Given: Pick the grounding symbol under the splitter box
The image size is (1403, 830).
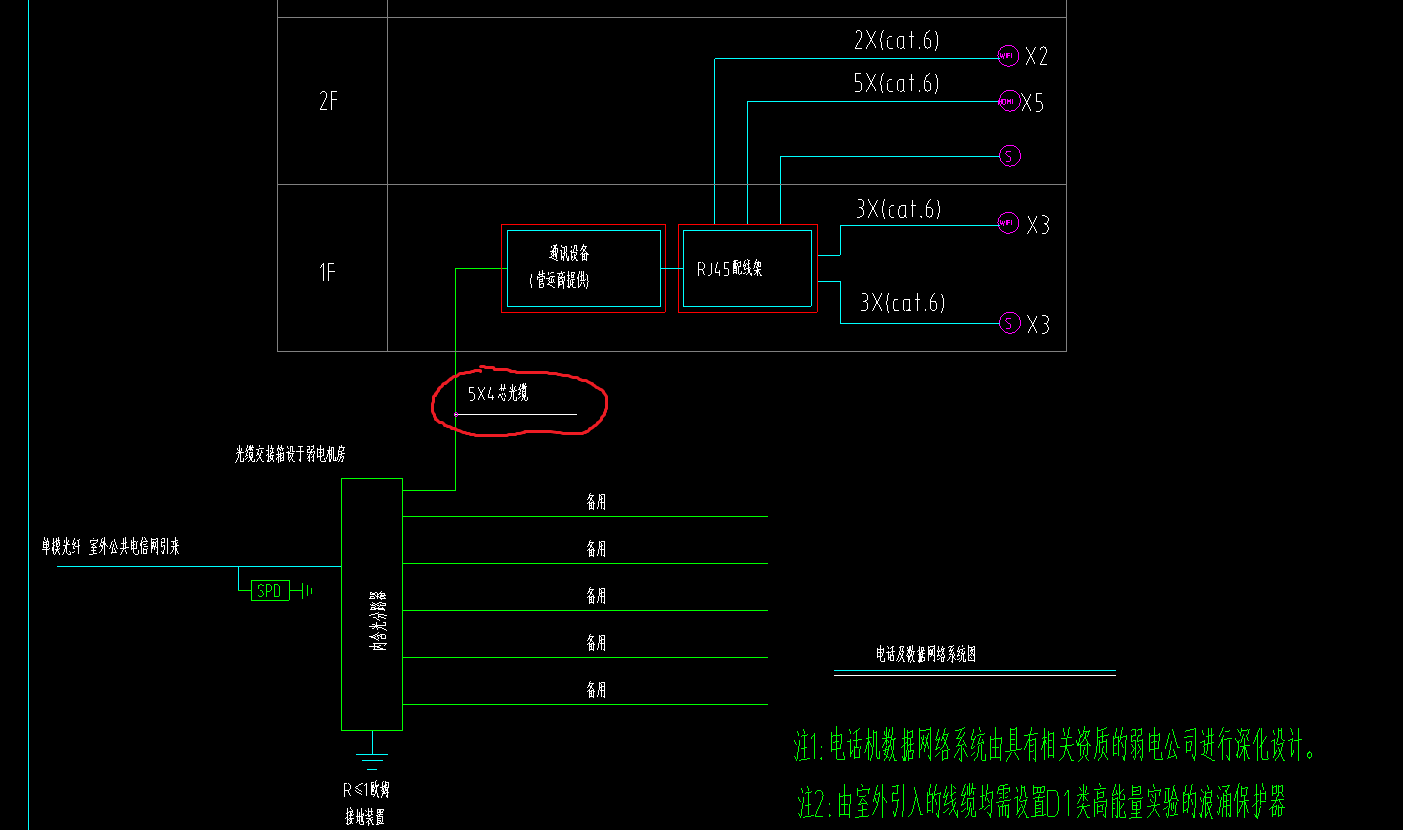Looking at the screenshot, I should pos(372,752).
